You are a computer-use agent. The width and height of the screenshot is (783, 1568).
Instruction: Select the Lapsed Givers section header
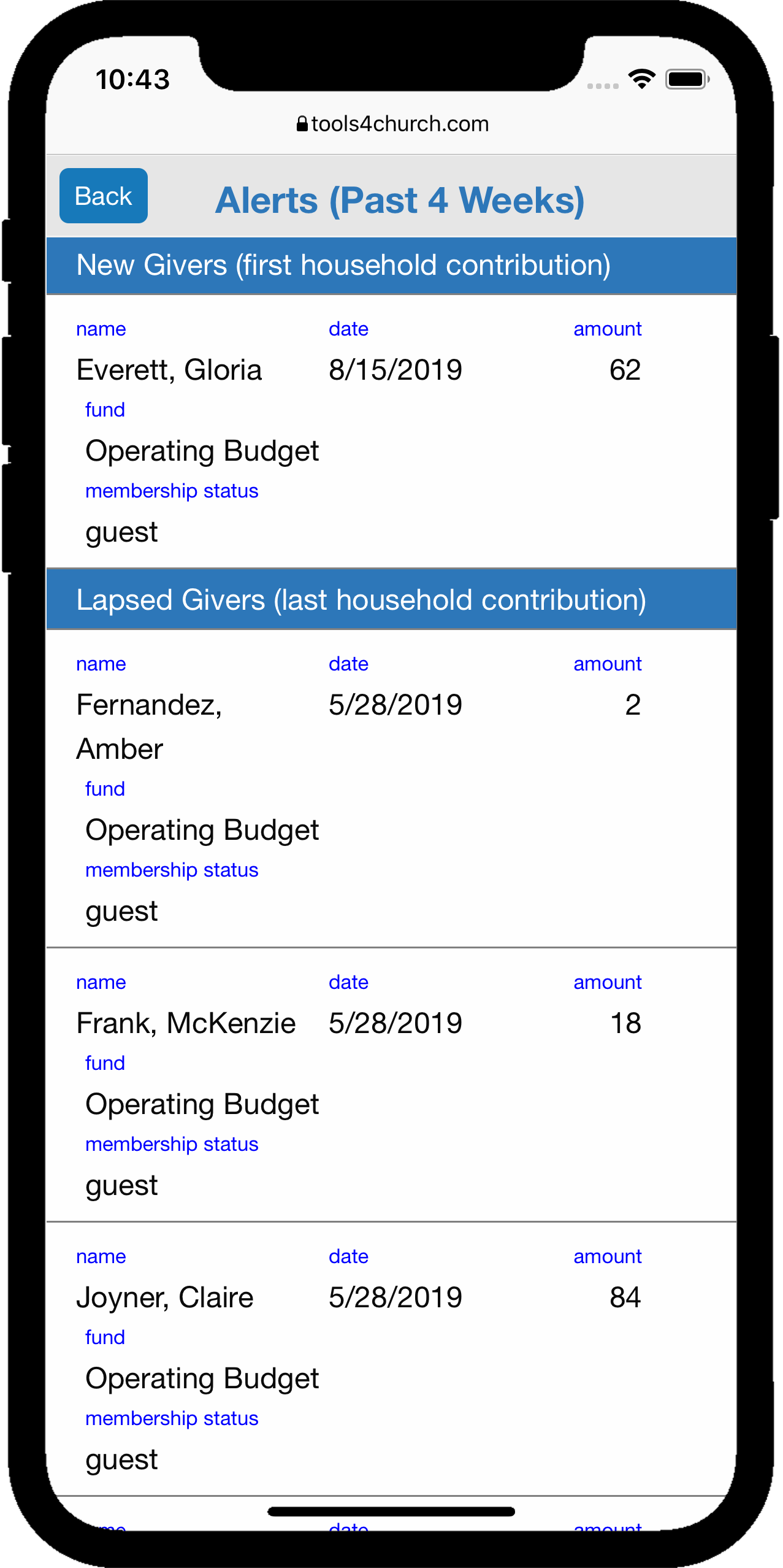(361, 600)
